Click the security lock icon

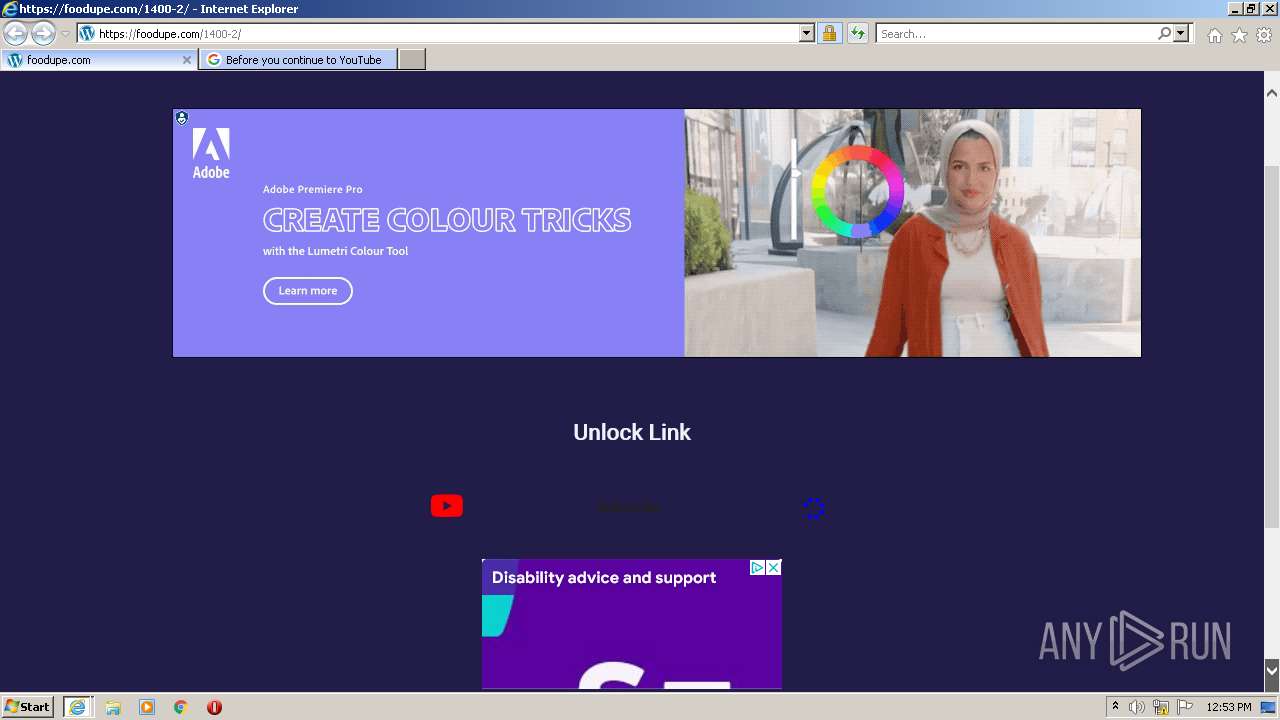point(829,34)
